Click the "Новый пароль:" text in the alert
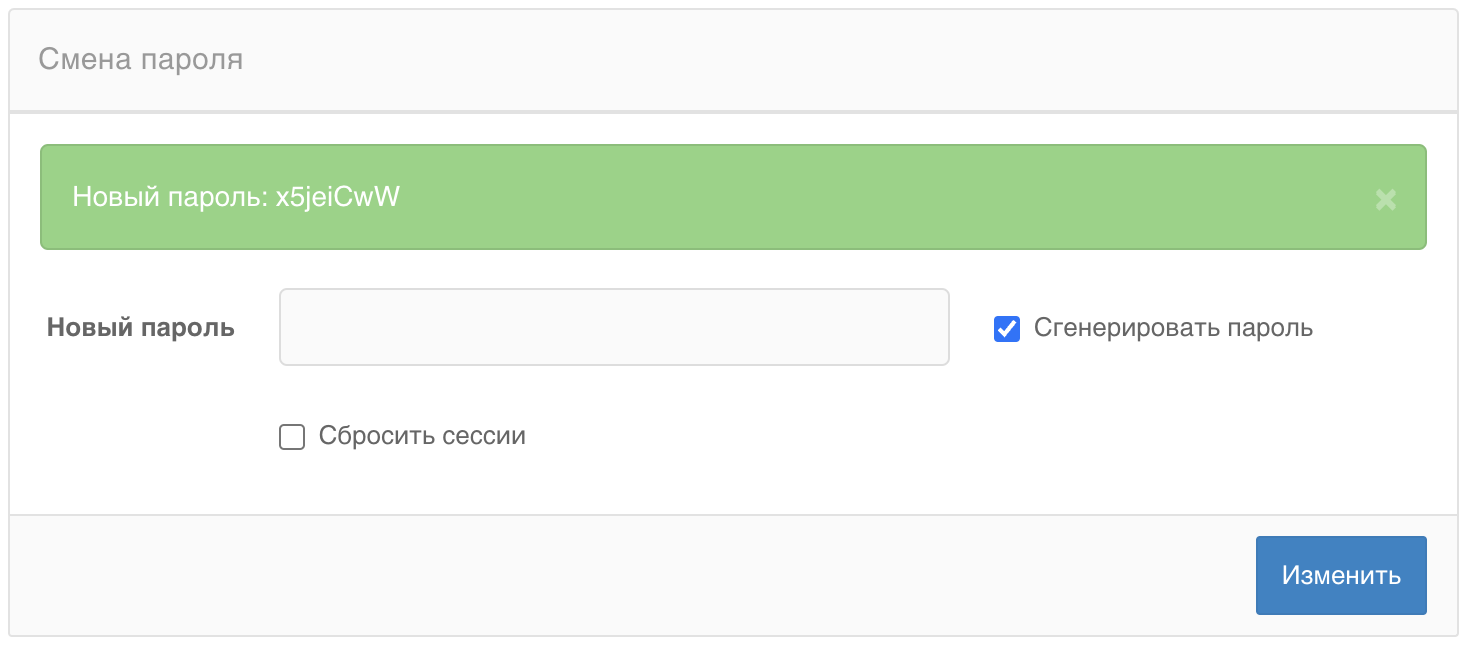 tap(170, 197)
